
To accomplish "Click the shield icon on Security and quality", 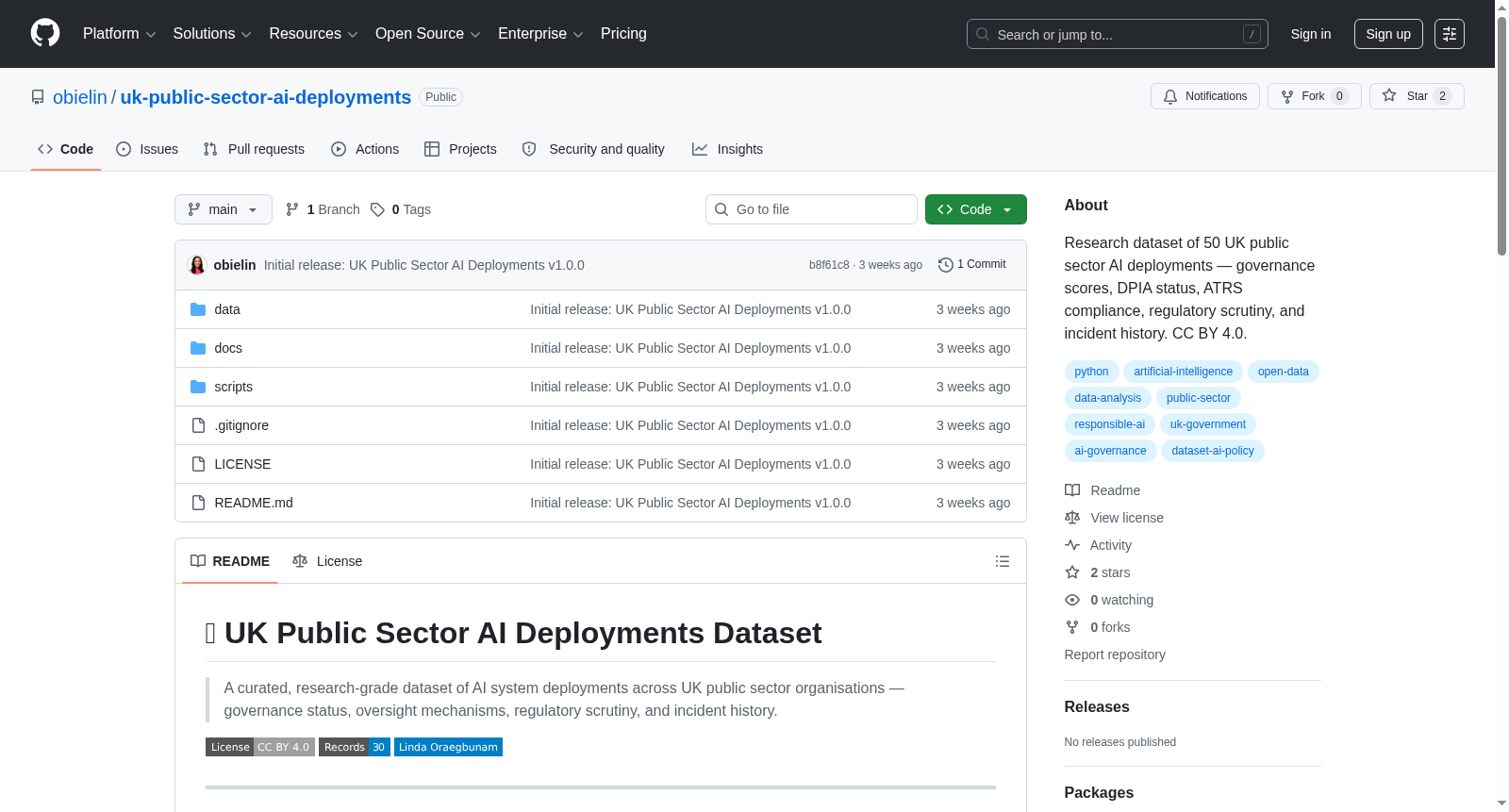I will (529, 149).
